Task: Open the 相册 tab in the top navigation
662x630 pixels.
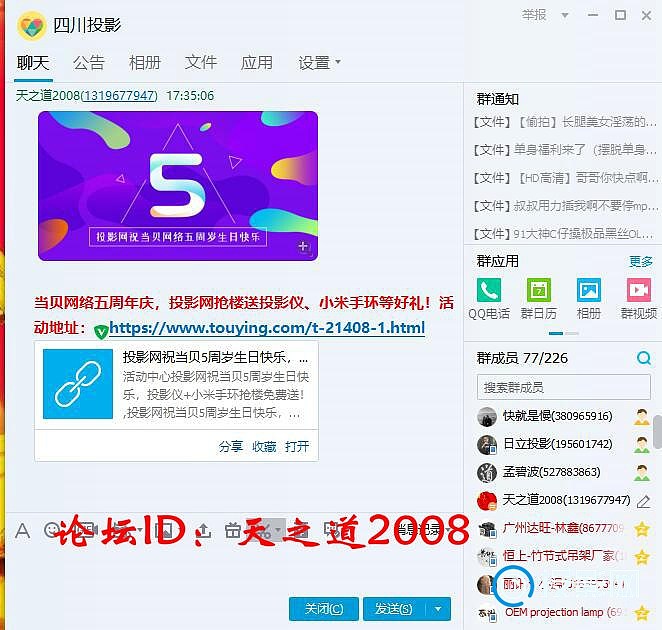Action: point(145,63)
